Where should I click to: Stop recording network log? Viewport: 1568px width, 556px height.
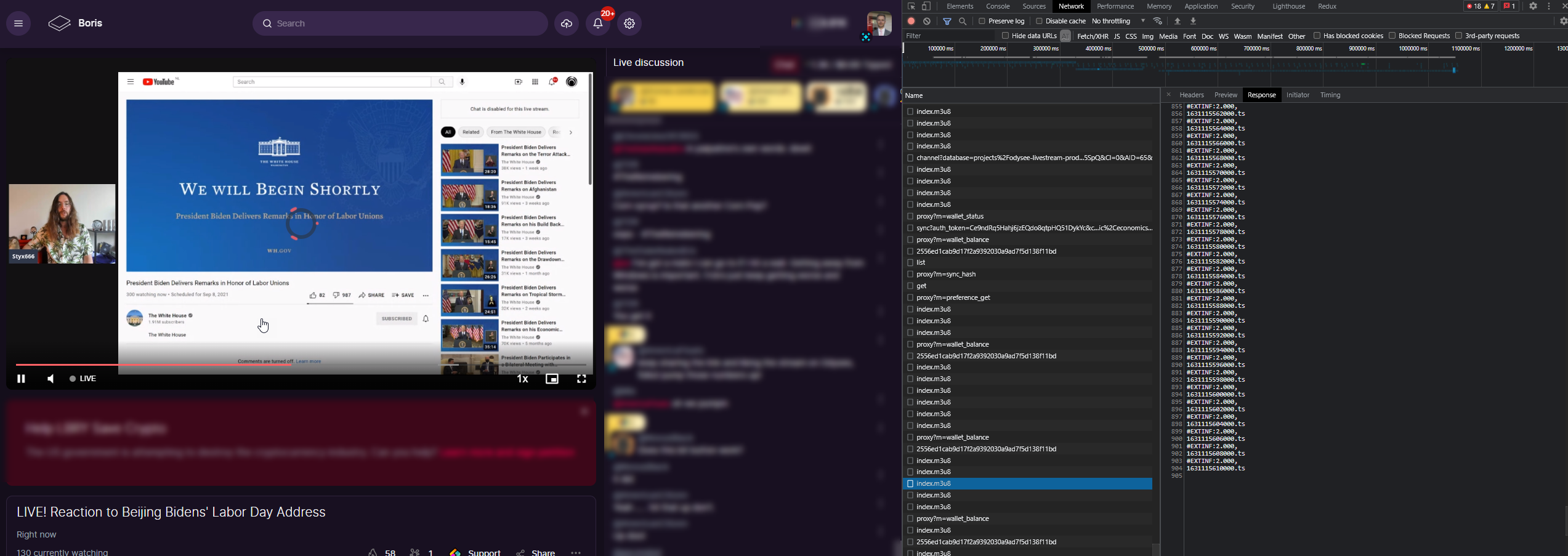click(x=911, y=20)
